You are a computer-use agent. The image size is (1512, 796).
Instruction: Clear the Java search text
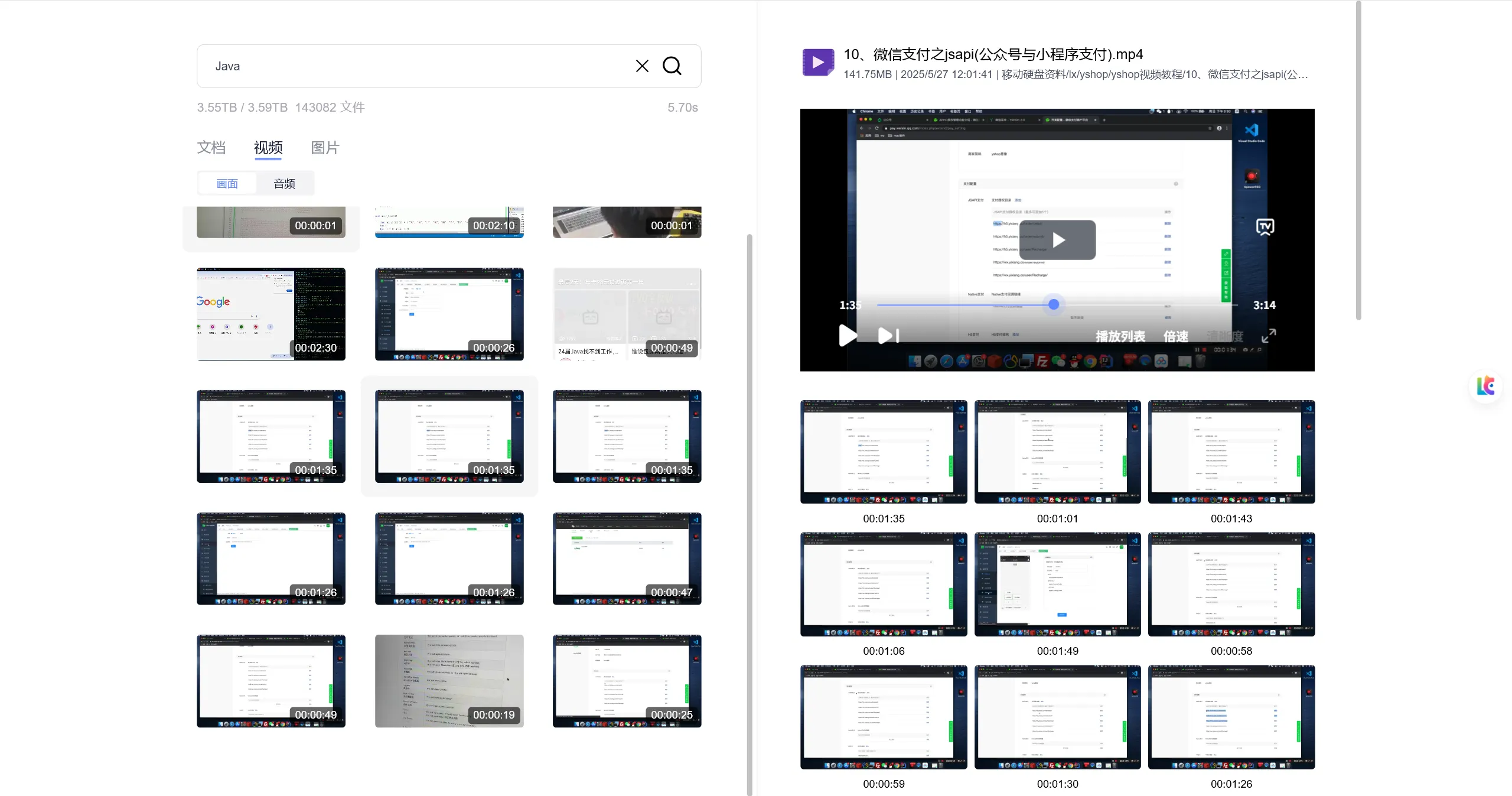tap(642, 66)
